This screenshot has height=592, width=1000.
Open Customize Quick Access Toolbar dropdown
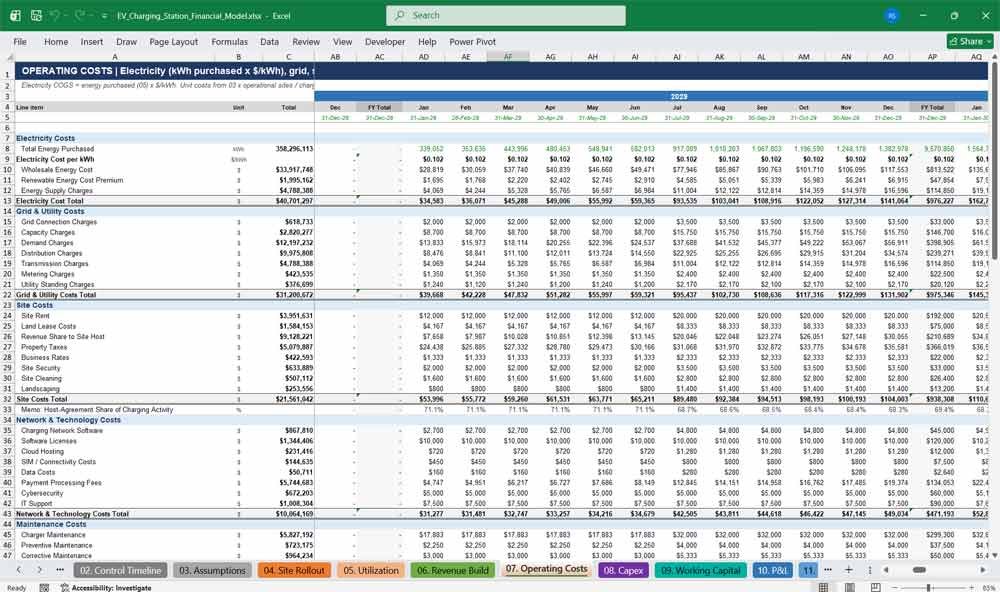click(104, 16)
